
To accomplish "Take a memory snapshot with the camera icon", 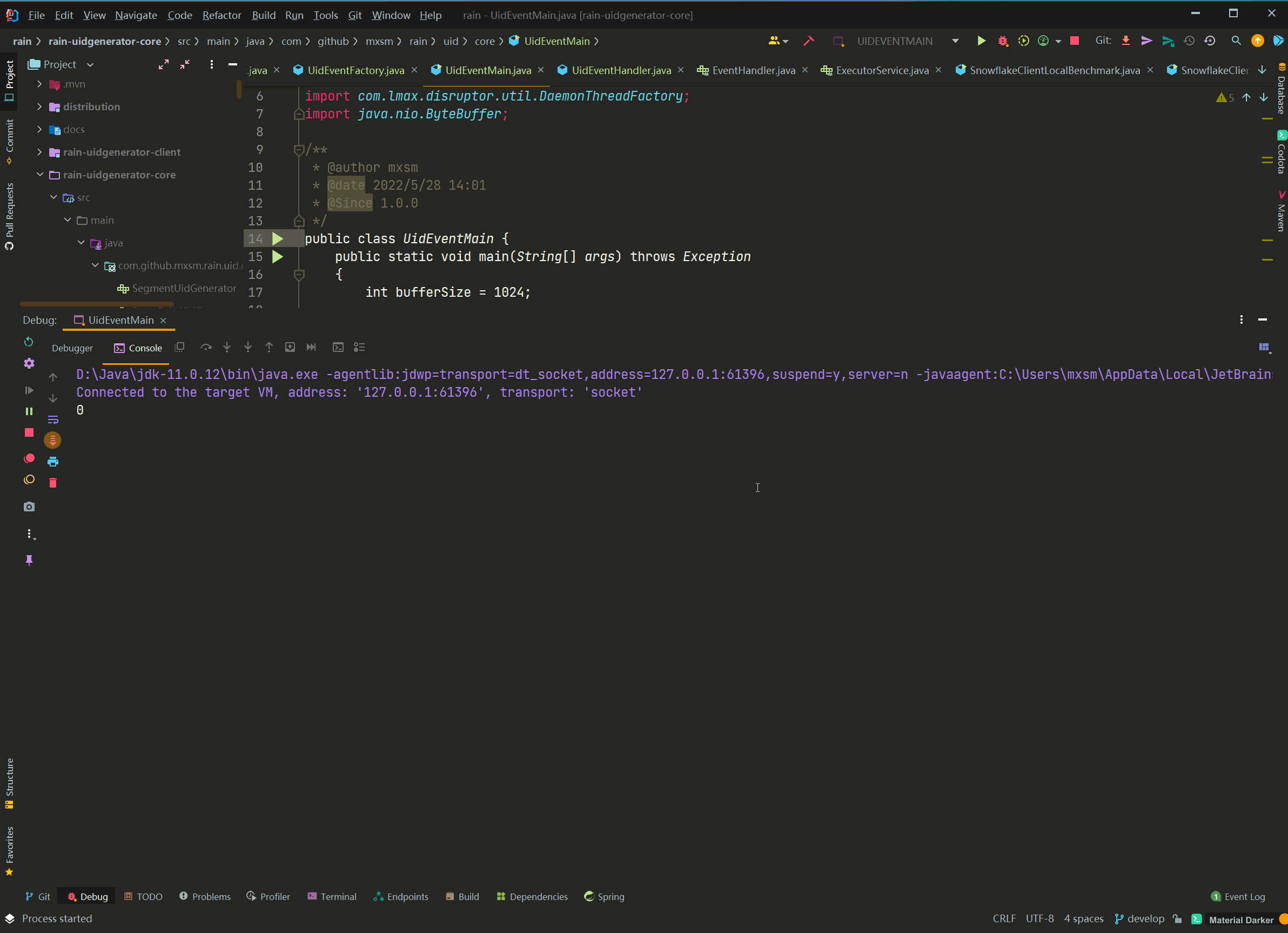I will pos(29,507).
